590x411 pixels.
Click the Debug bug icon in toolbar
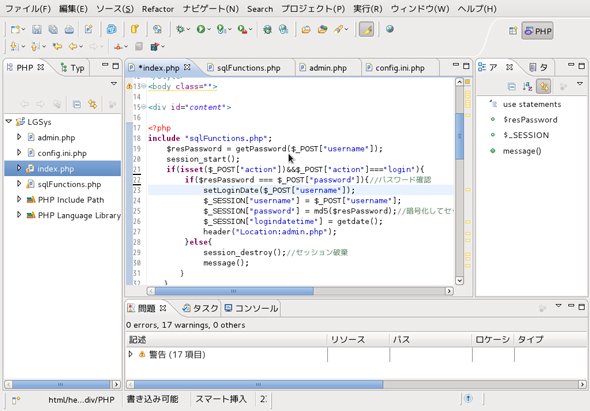(180, 29)
